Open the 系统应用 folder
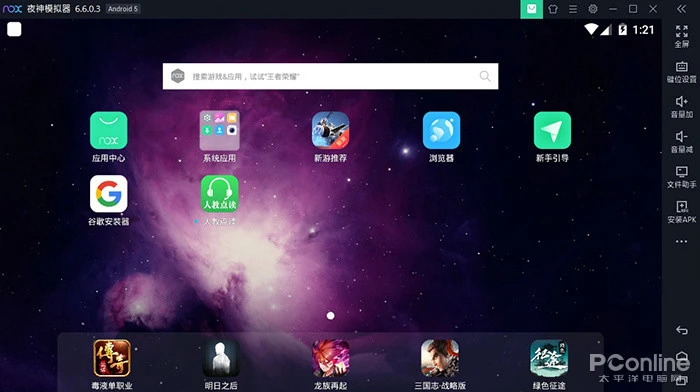Viewport: 700px width, 392px height. 219,130
